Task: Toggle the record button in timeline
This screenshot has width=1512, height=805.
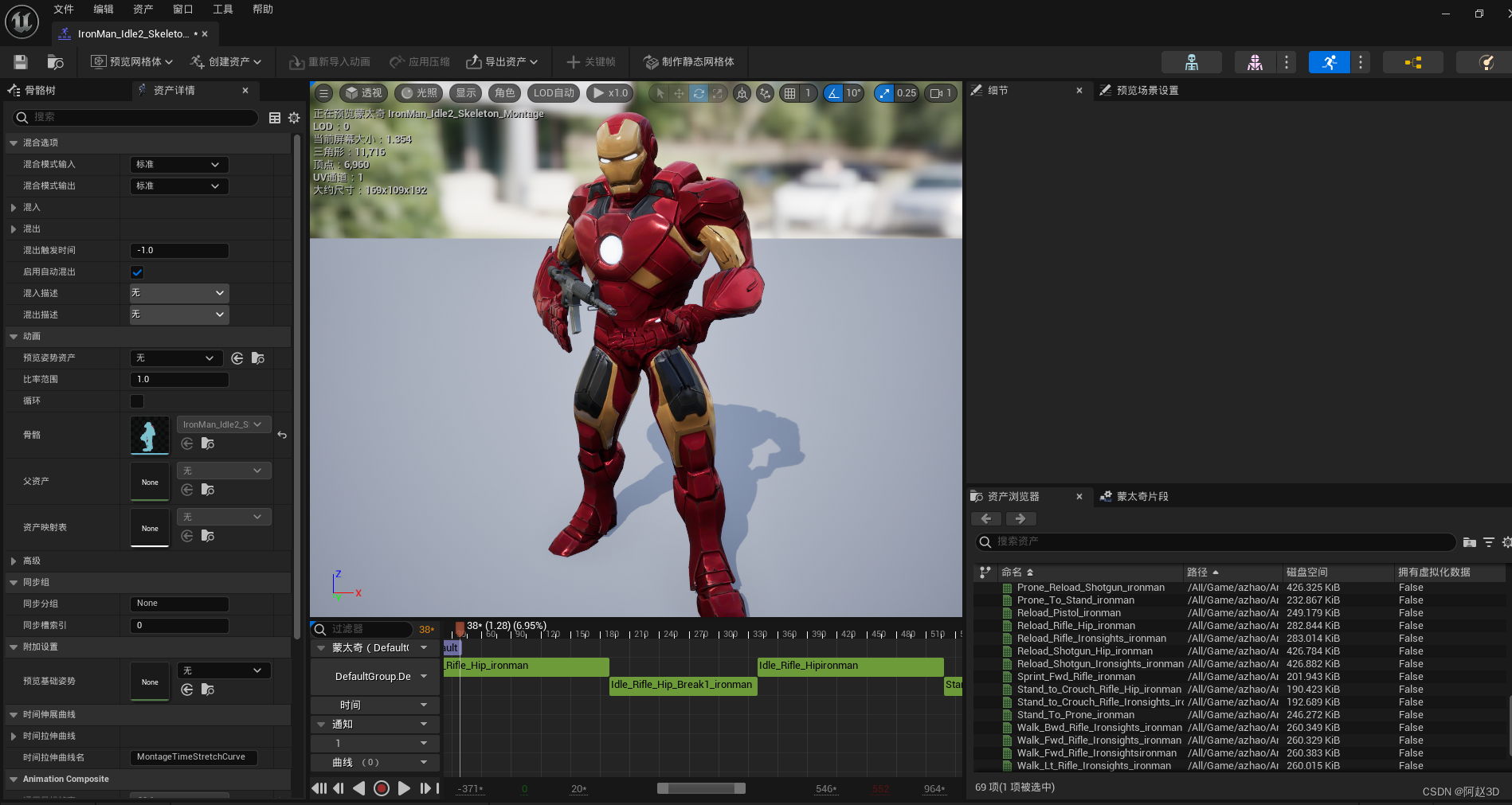Action: 382,788
